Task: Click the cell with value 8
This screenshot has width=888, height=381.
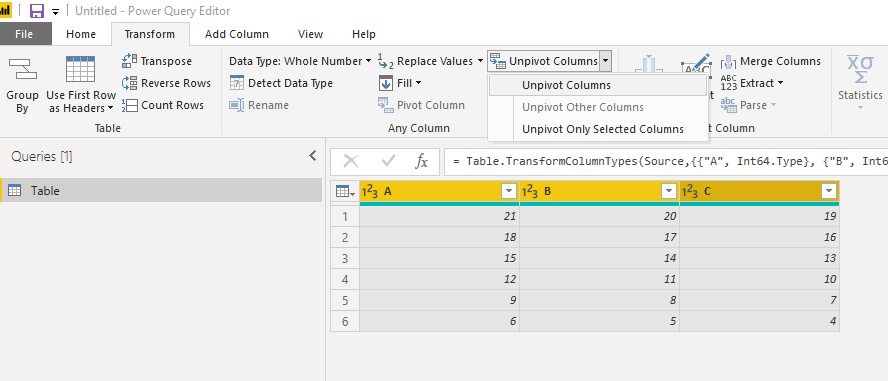Action: pos(599,301)
